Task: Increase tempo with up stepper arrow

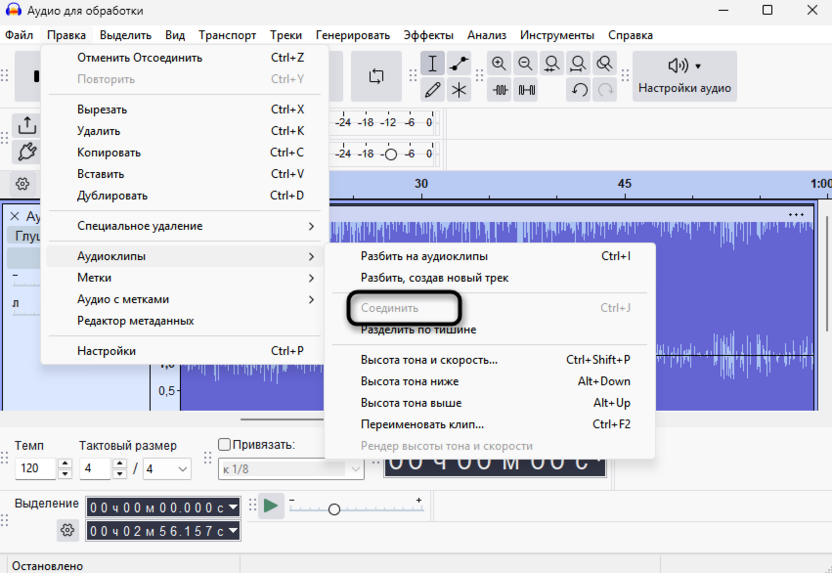Action: [x=65, y=463]
